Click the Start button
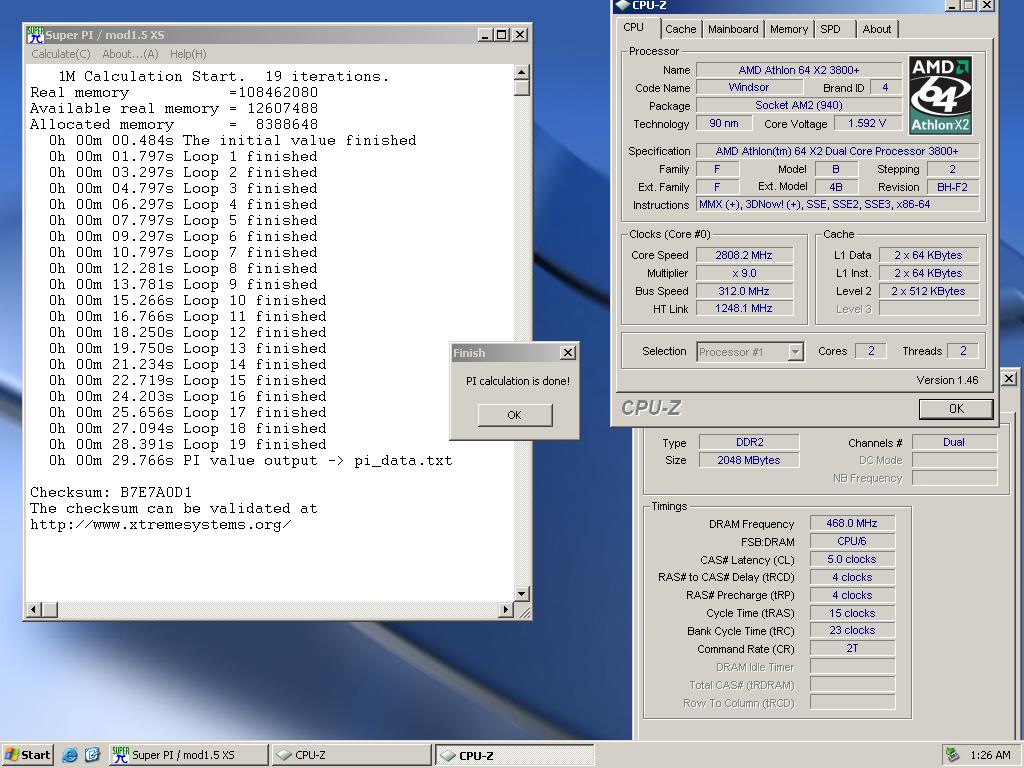 pyautogui.click(x=27, y=755)
